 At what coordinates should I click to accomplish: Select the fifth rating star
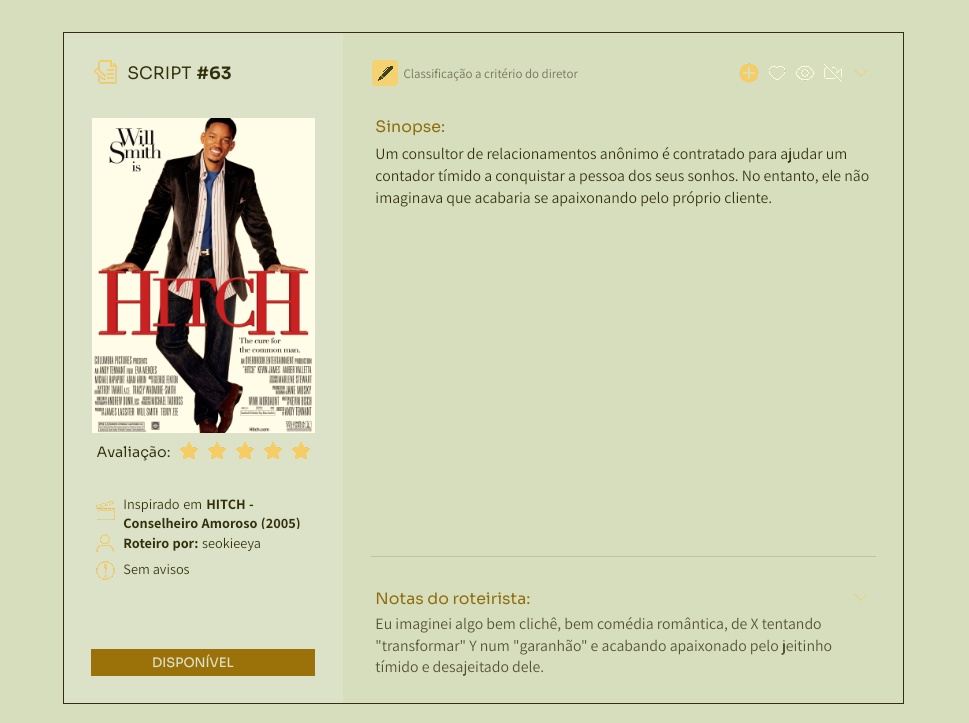tap(301, 451)
